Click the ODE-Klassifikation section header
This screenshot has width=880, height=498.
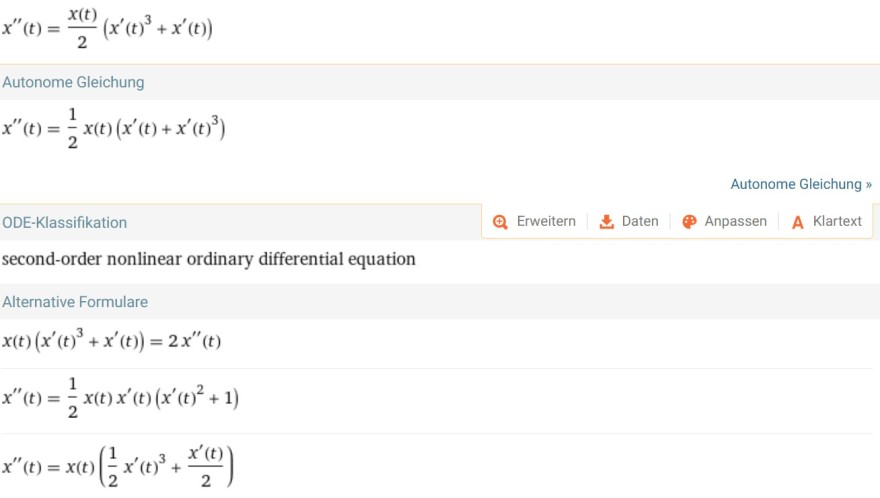(x=65, y=222)
